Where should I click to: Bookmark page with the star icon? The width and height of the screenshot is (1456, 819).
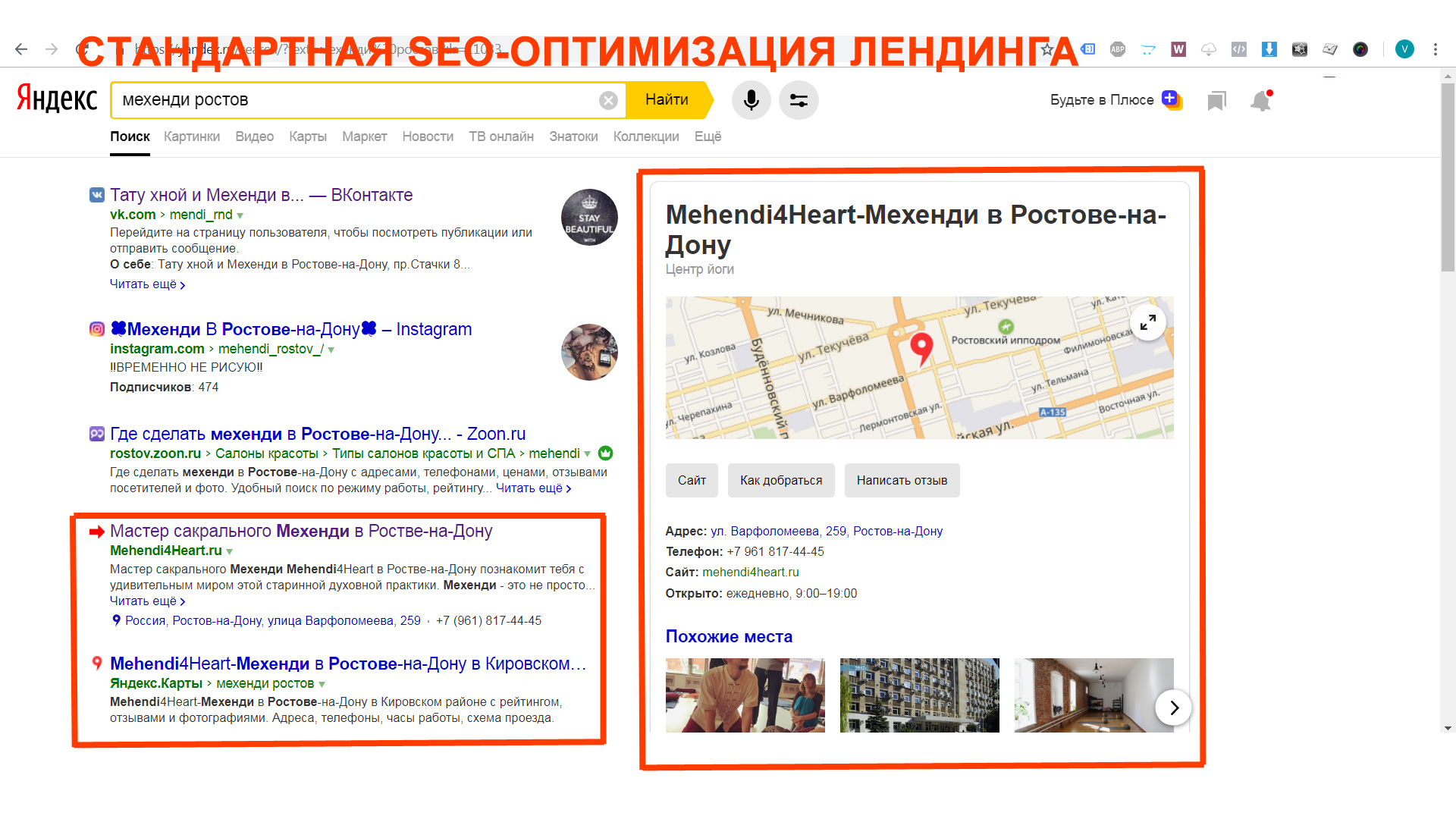1047,49
